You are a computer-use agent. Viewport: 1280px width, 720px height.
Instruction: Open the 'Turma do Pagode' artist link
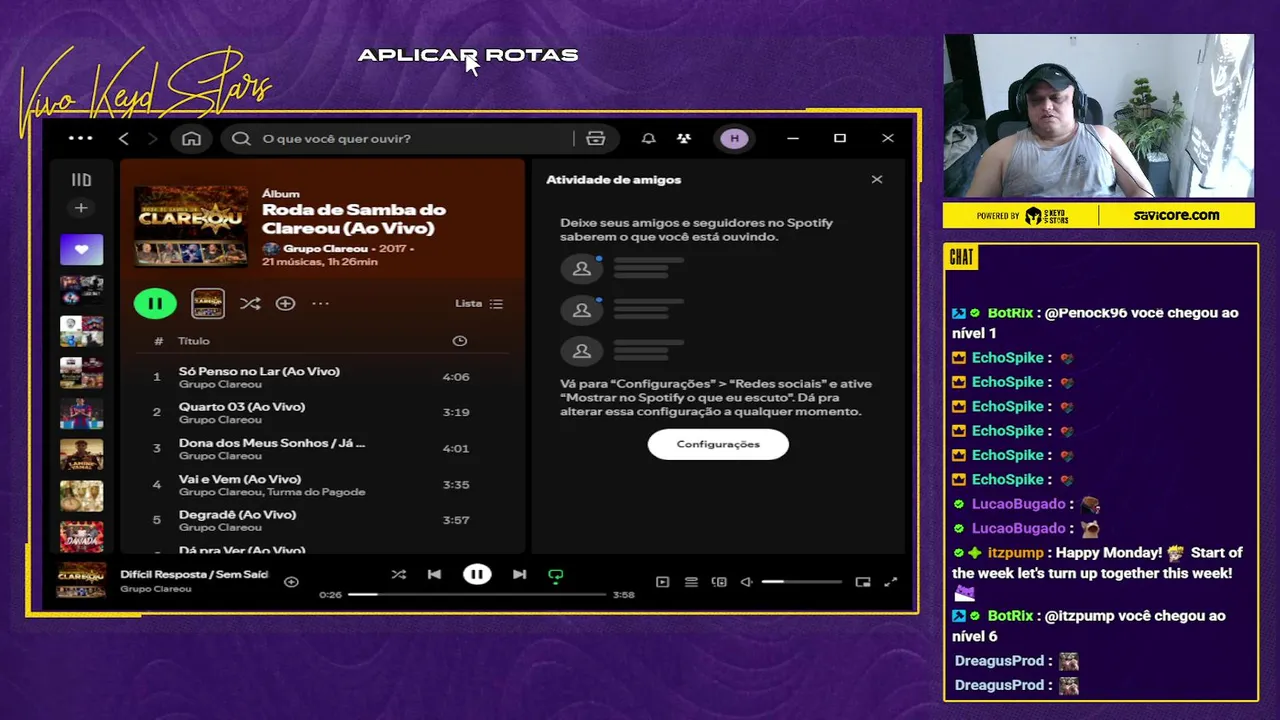pyautogui.click(x=318, y=492)
